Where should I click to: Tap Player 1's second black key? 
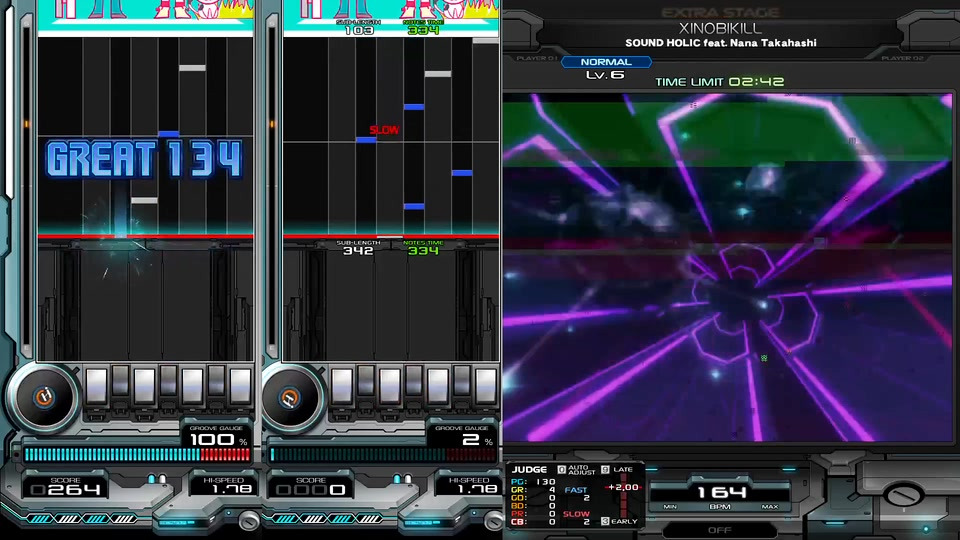click(x=168, y=380)
